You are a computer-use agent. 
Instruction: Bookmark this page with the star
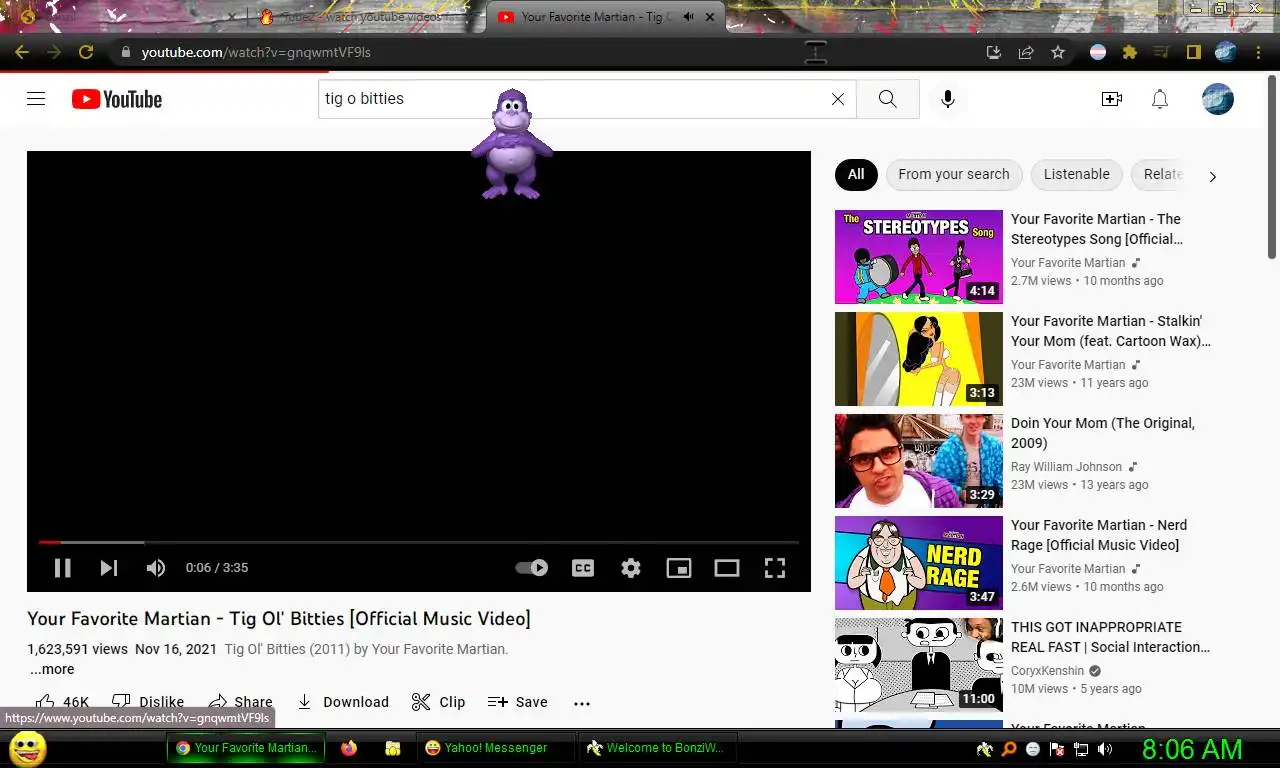point(1058,52)
